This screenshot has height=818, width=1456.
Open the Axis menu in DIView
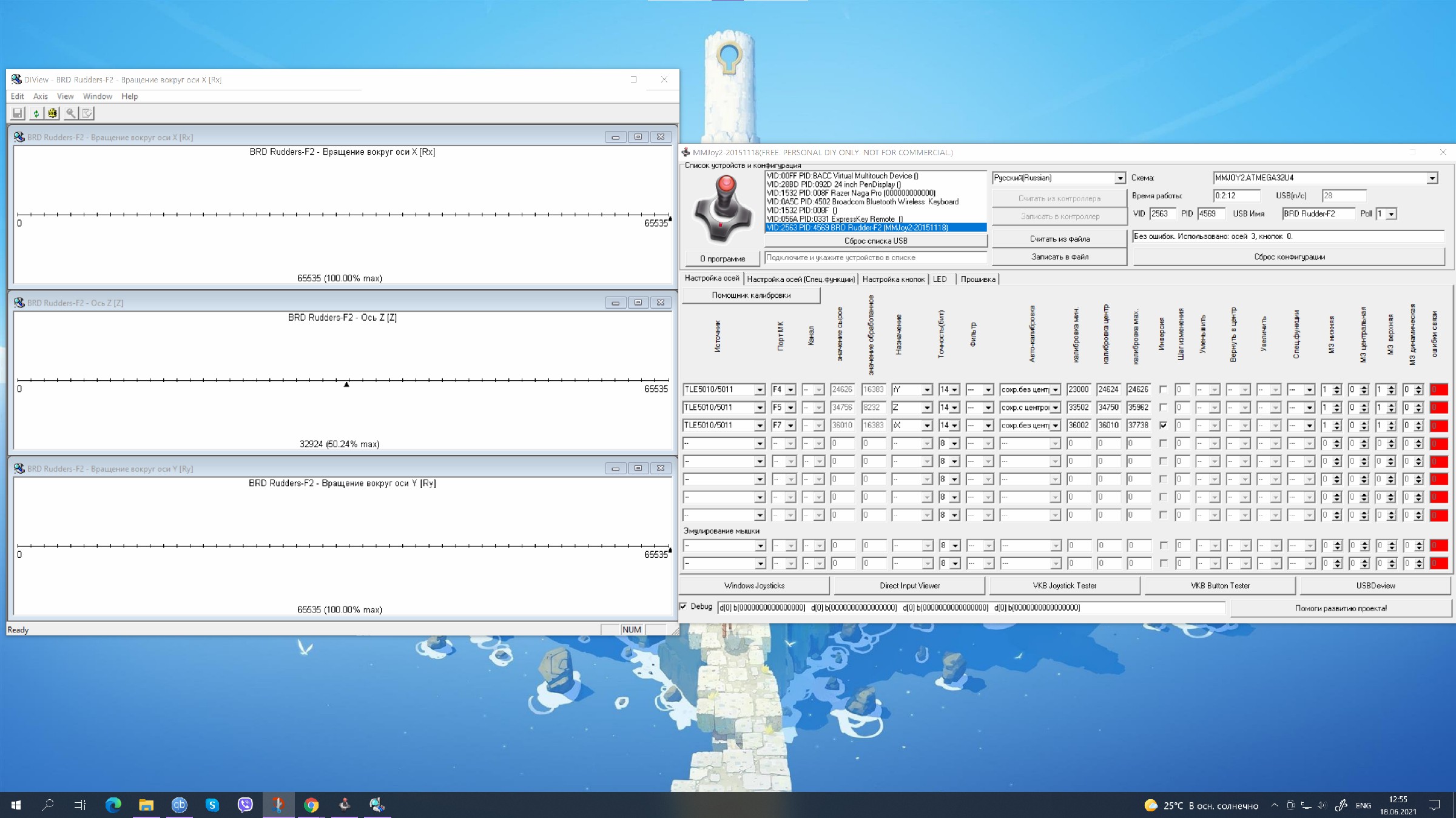click(40, 96)
